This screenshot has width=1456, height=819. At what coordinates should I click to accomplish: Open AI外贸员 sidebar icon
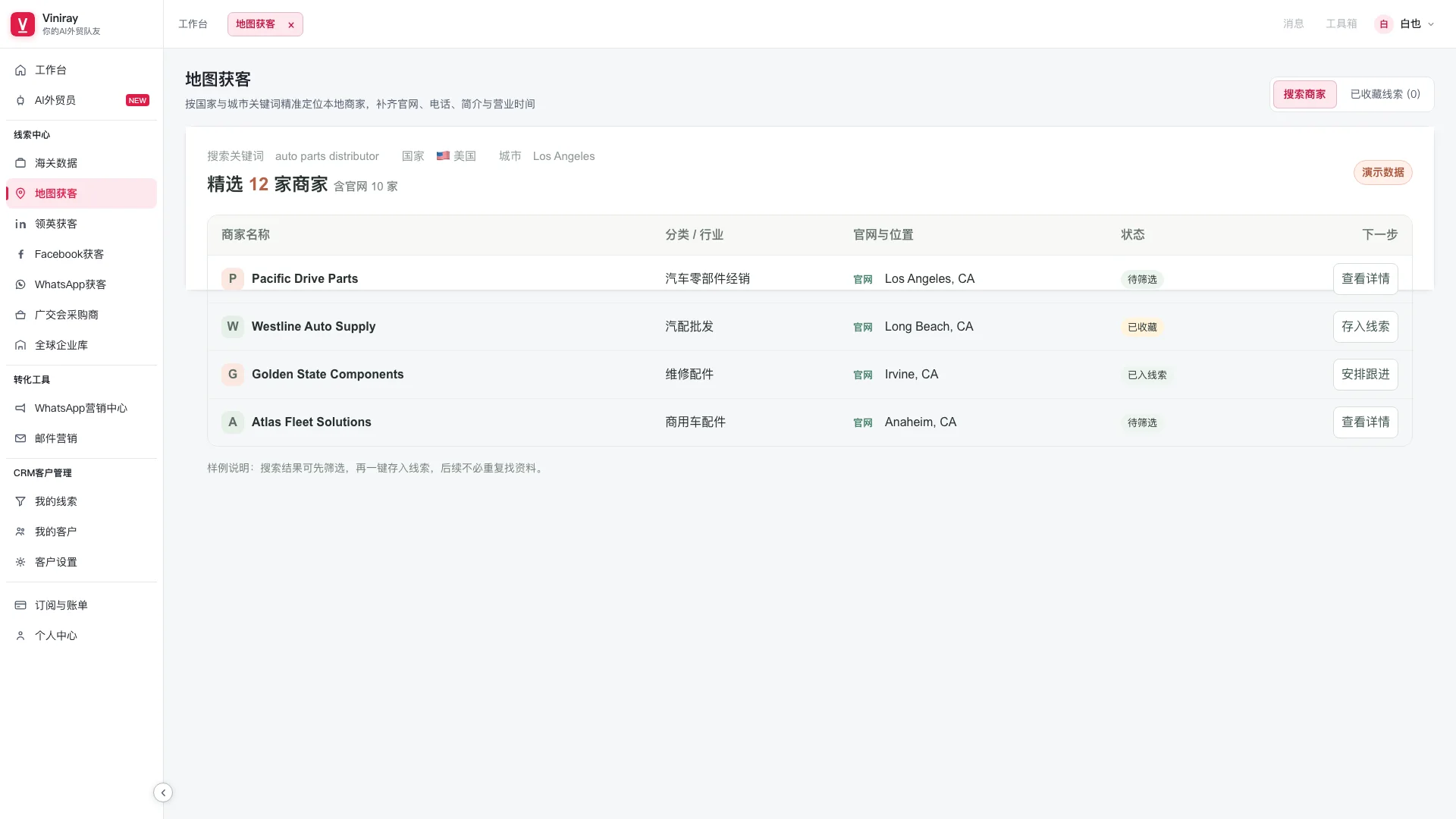(20, 100)
